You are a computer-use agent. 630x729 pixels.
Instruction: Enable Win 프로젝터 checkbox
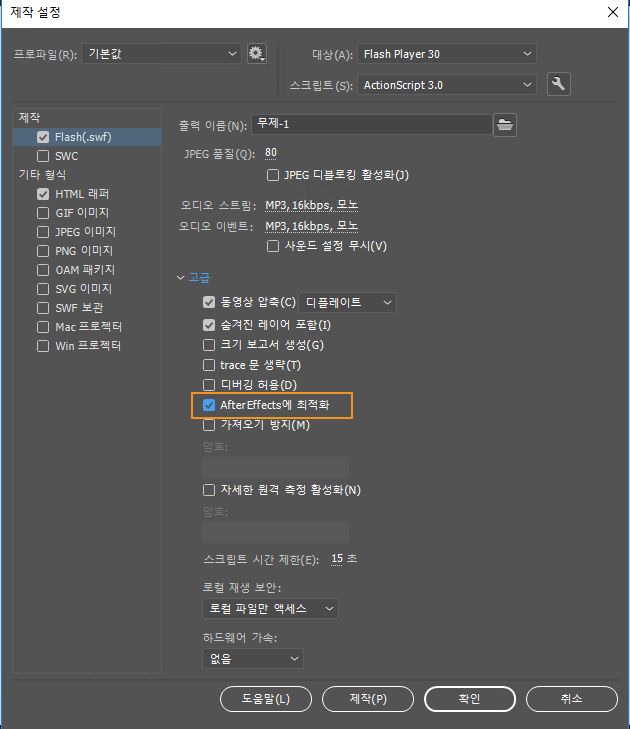click(43, 346)
